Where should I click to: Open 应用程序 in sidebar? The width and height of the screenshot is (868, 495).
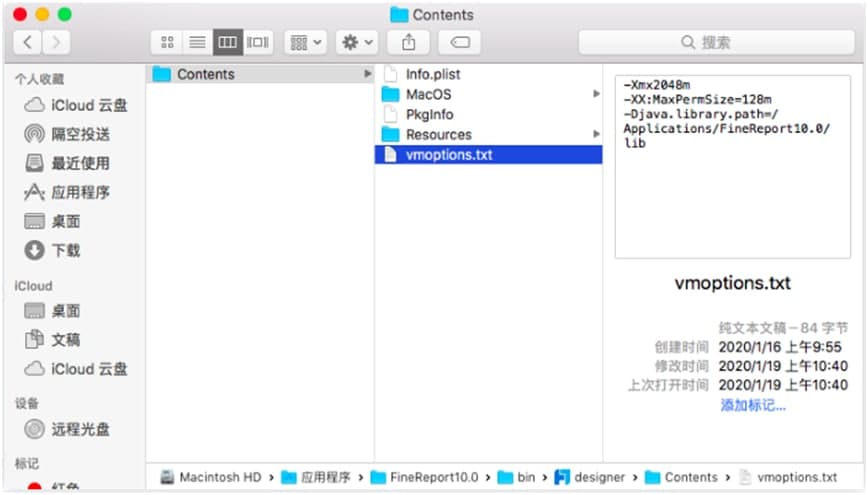tap(66, 192)
